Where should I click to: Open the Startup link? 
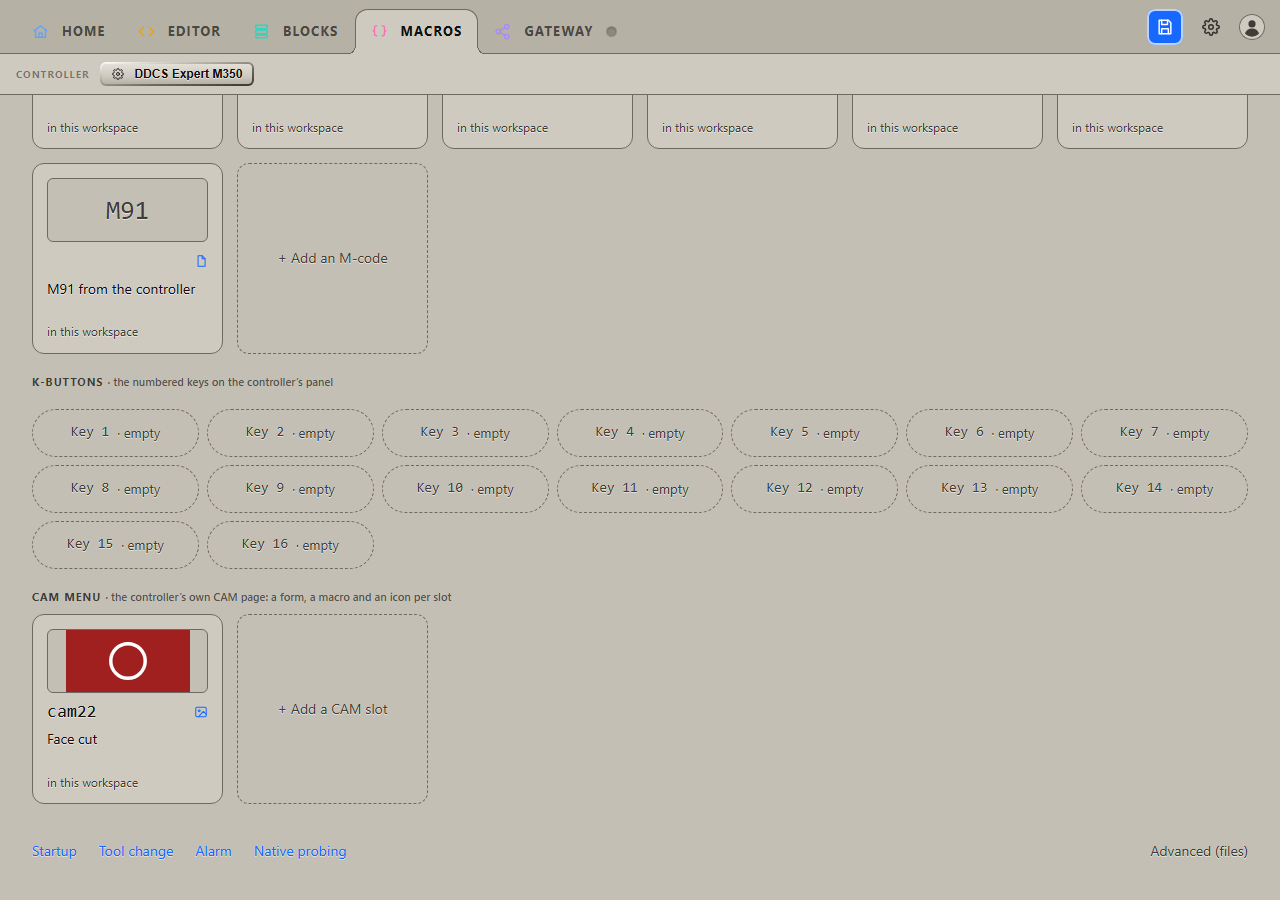pyautogui.click(x=54, y=851)
